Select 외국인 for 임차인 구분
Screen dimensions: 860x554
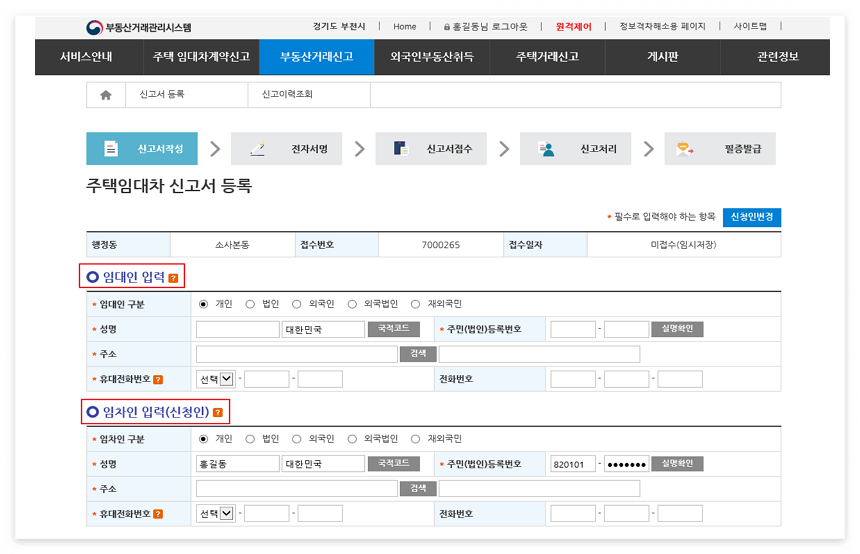pos(297,439)
